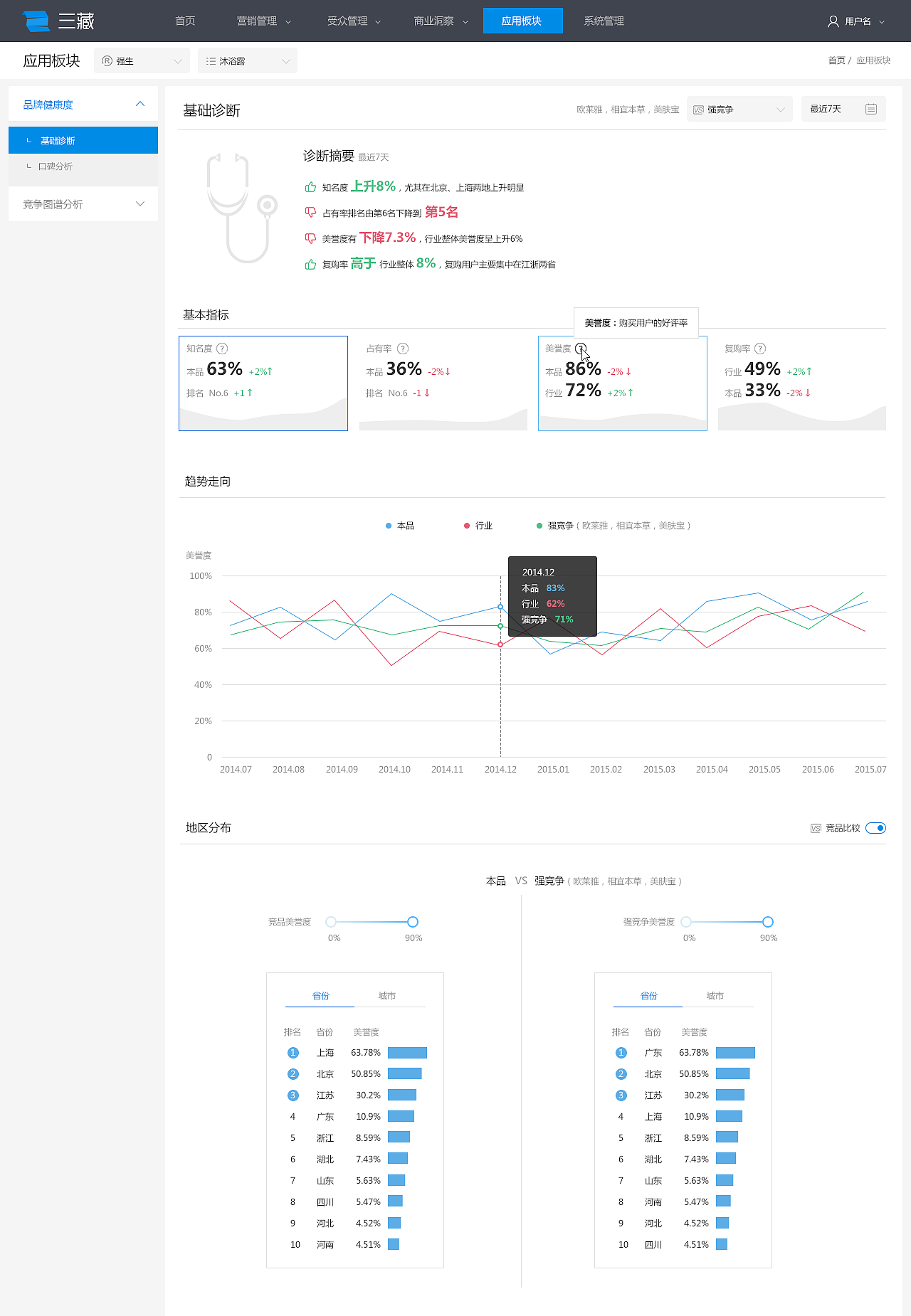Screen dimensions: 911x1316
Task: Open the 强竞争 competitor dropdown
Action: click(x=739, y=109)
